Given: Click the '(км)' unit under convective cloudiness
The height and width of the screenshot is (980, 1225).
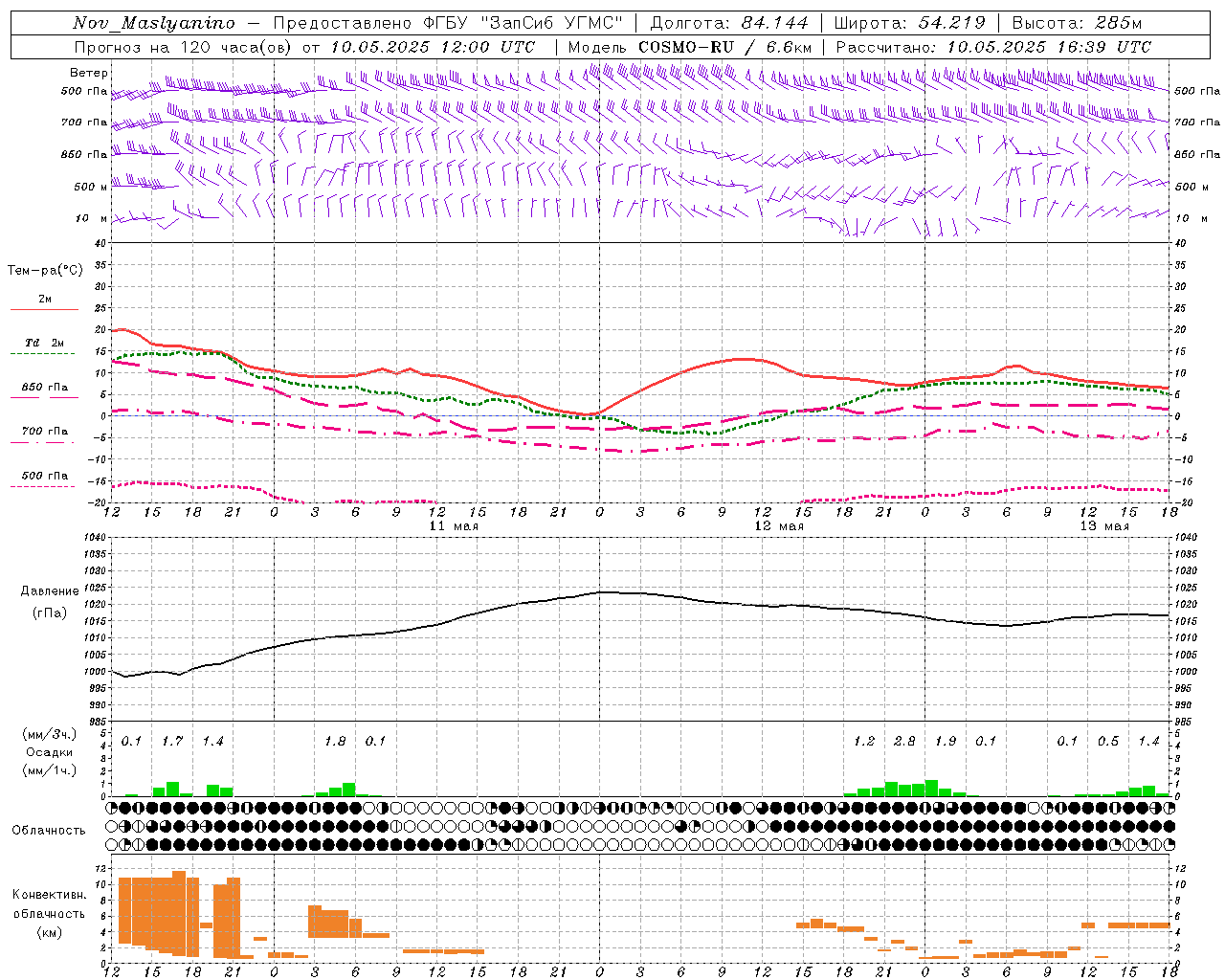Looking at the screenshot, I should coord(50,932).
